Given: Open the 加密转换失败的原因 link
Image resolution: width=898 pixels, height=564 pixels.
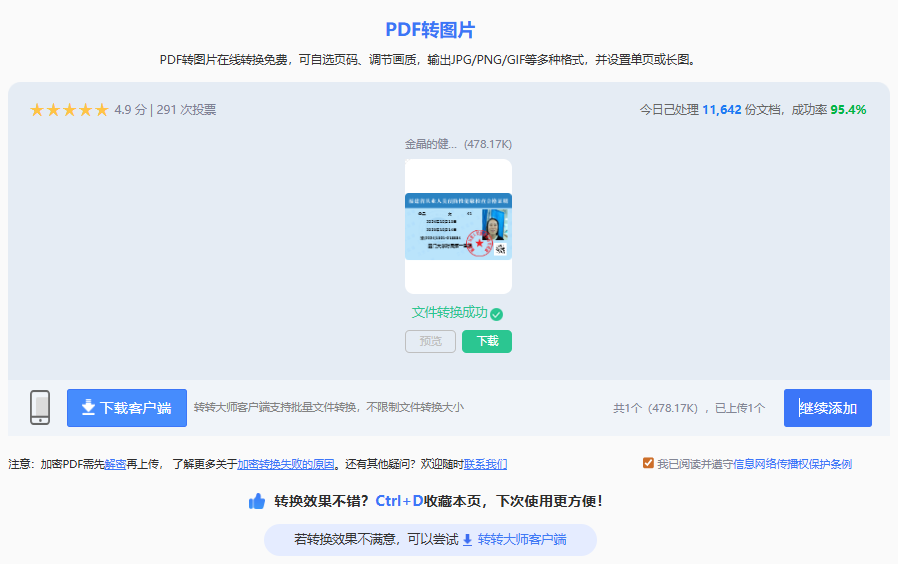Looking at the screenshot, I should (x=286, y=464).
